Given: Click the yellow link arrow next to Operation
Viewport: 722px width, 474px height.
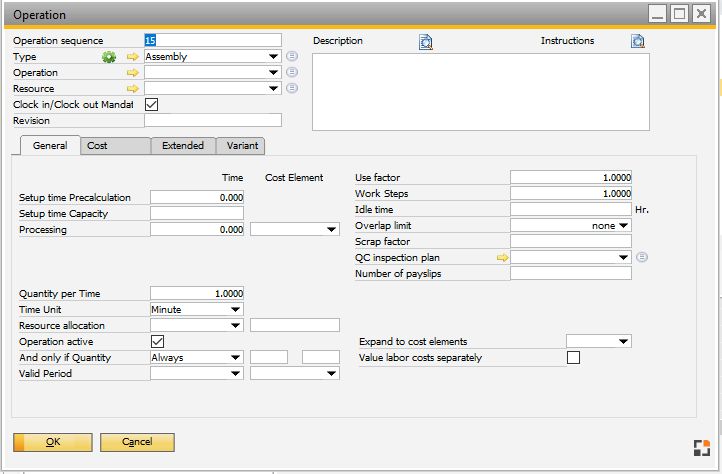Looking at the screenshot, I should coord(131,73).
